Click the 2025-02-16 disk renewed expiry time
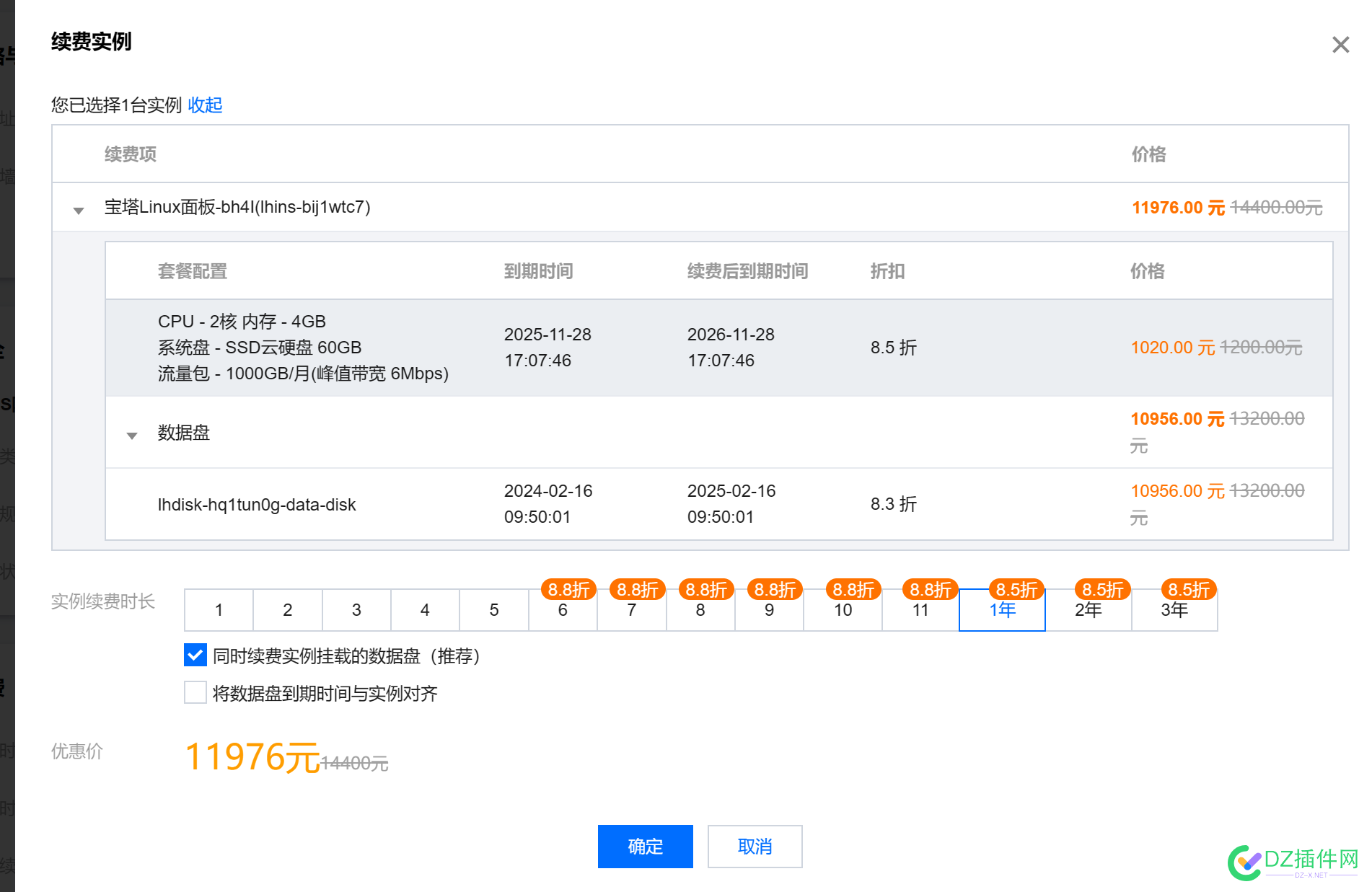Image resolution: width=1372 pixels, height=892 pixels. click(x=731, y=504)
